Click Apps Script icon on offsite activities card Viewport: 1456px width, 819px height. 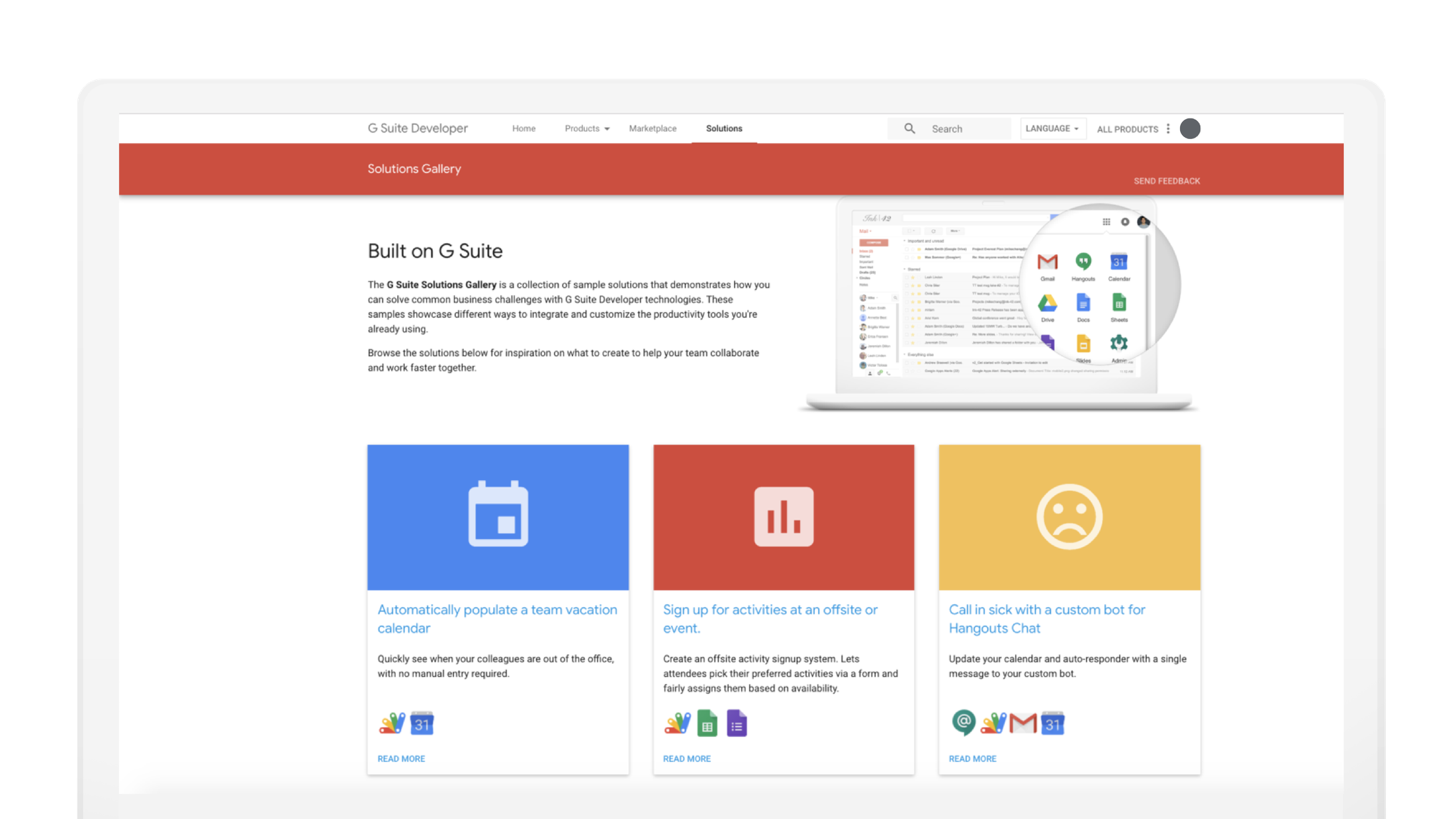678,723
